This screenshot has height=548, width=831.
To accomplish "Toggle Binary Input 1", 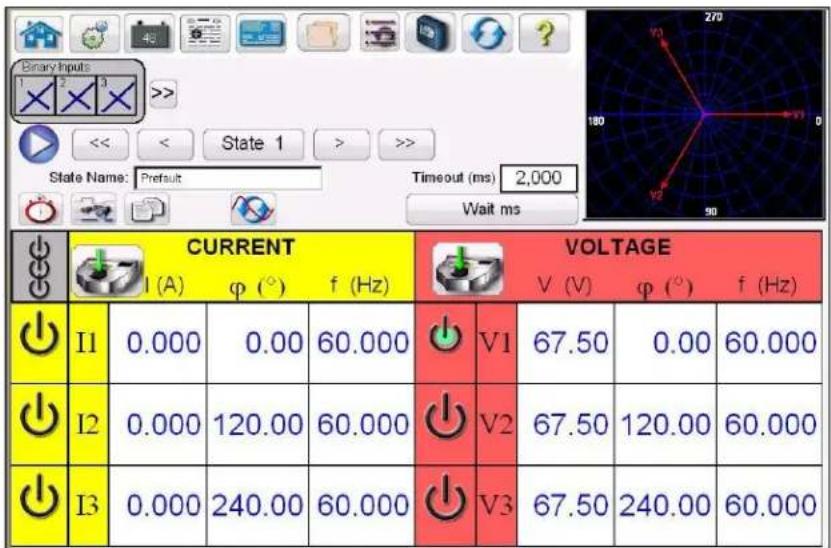I will coord(36,96).
